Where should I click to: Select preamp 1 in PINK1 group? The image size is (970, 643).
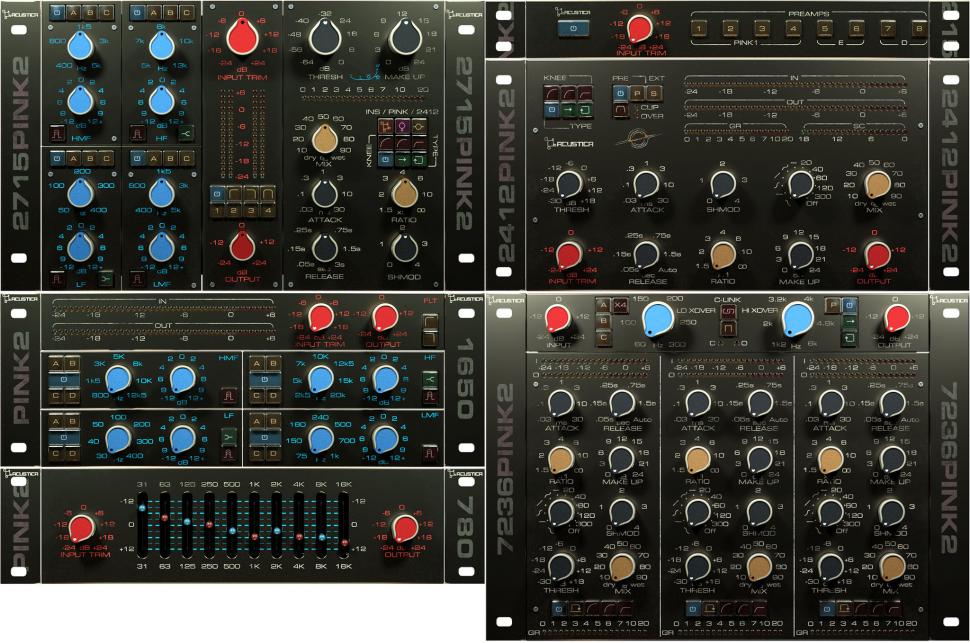[x=699, y=28]
